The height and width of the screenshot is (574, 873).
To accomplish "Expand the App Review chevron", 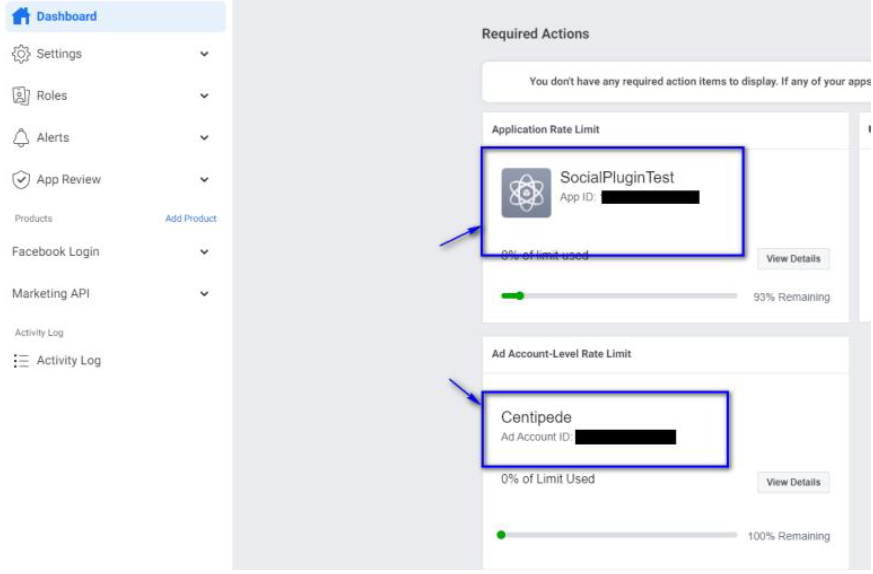I will (x=204, y=180).
